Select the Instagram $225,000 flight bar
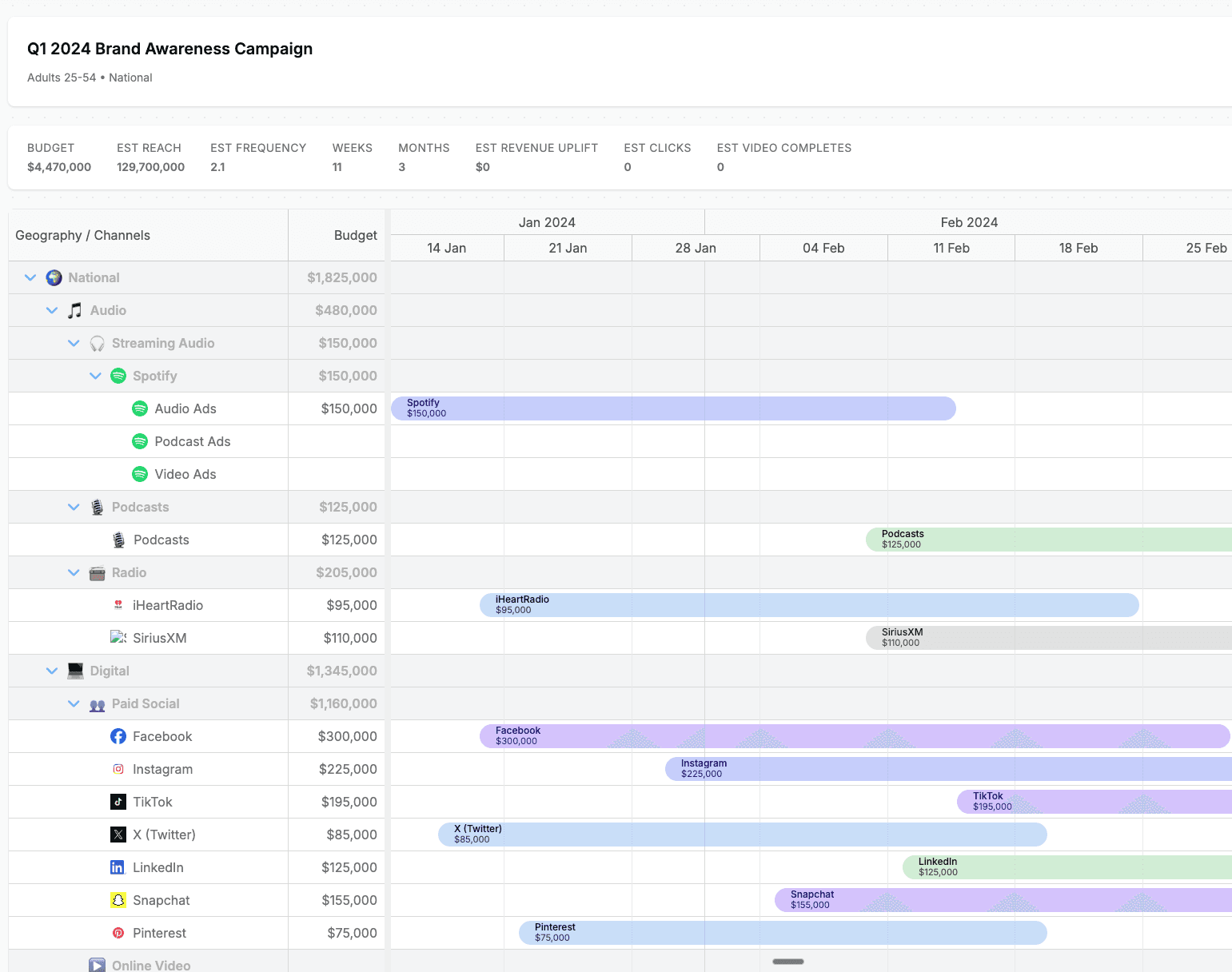Screen dimensions: 1232x972 [948, 769]
